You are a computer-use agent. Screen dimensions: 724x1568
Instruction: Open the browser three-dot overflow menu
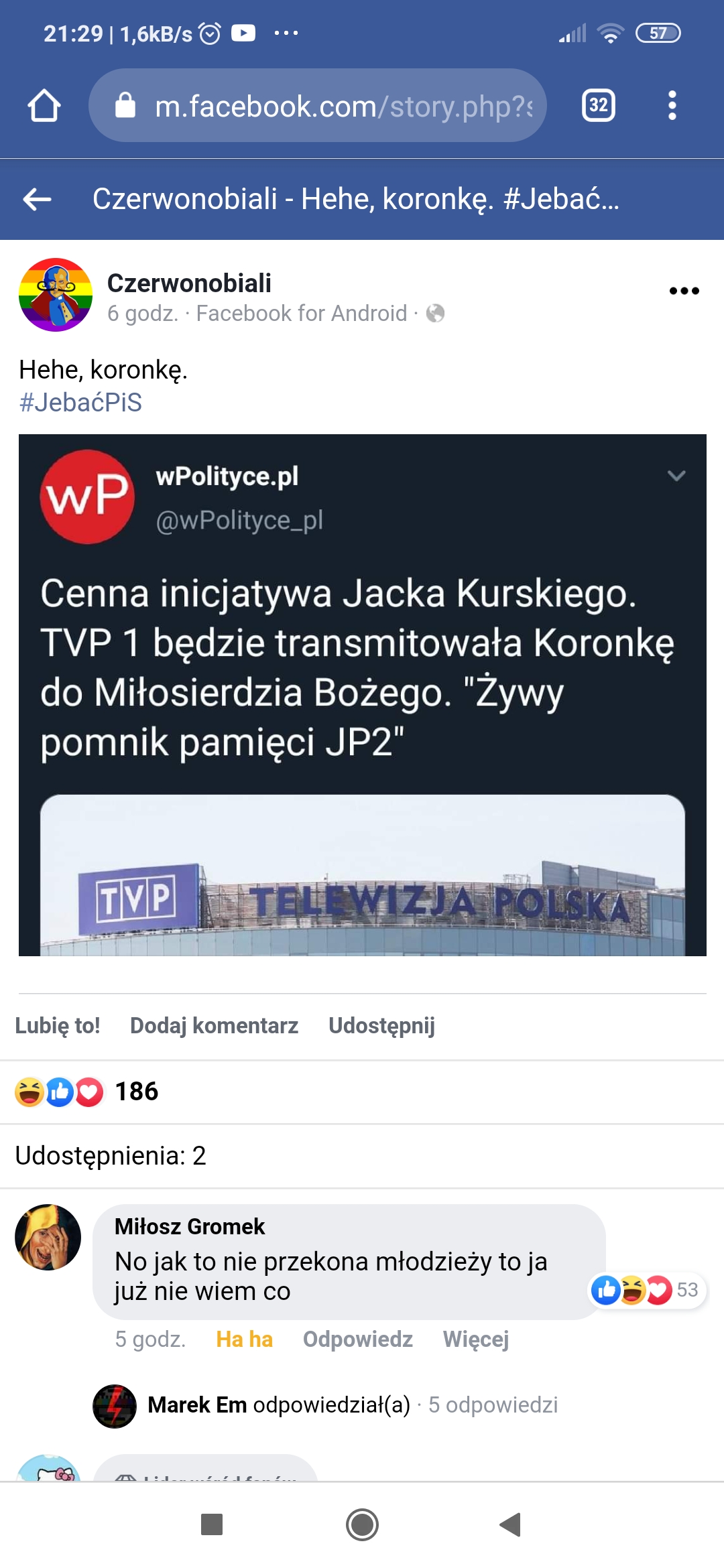[672, 105]
